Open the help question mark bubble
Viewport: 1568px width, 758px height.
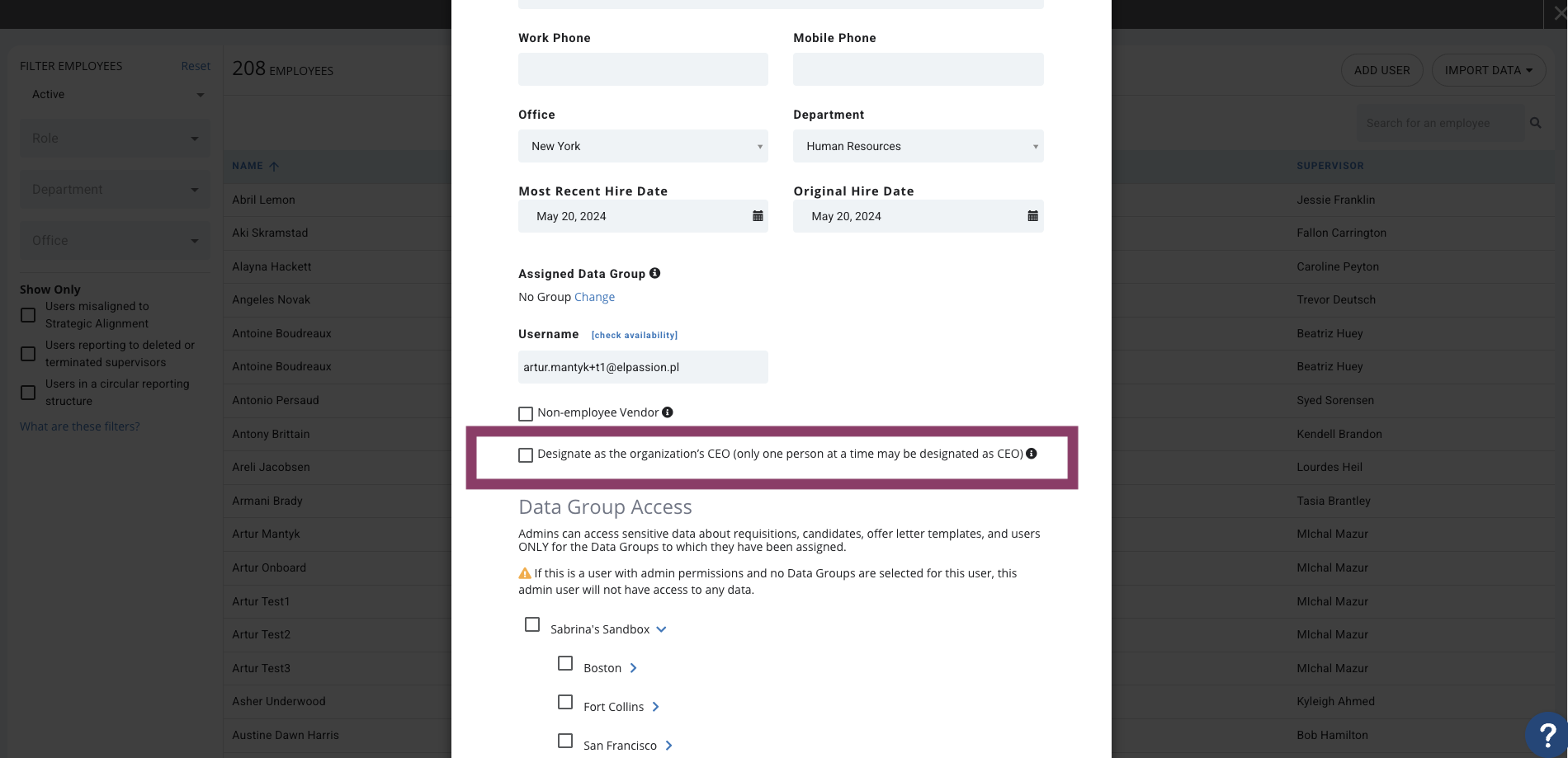click(1547, 734)
